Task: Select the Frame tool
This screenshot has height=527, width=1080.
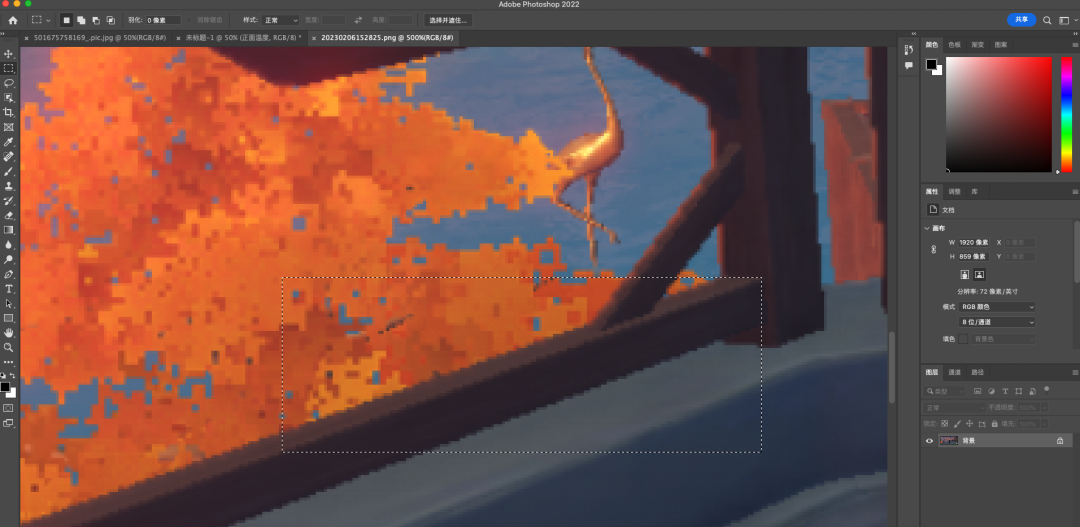Action: pyautogui.click(x=9, y=127)
